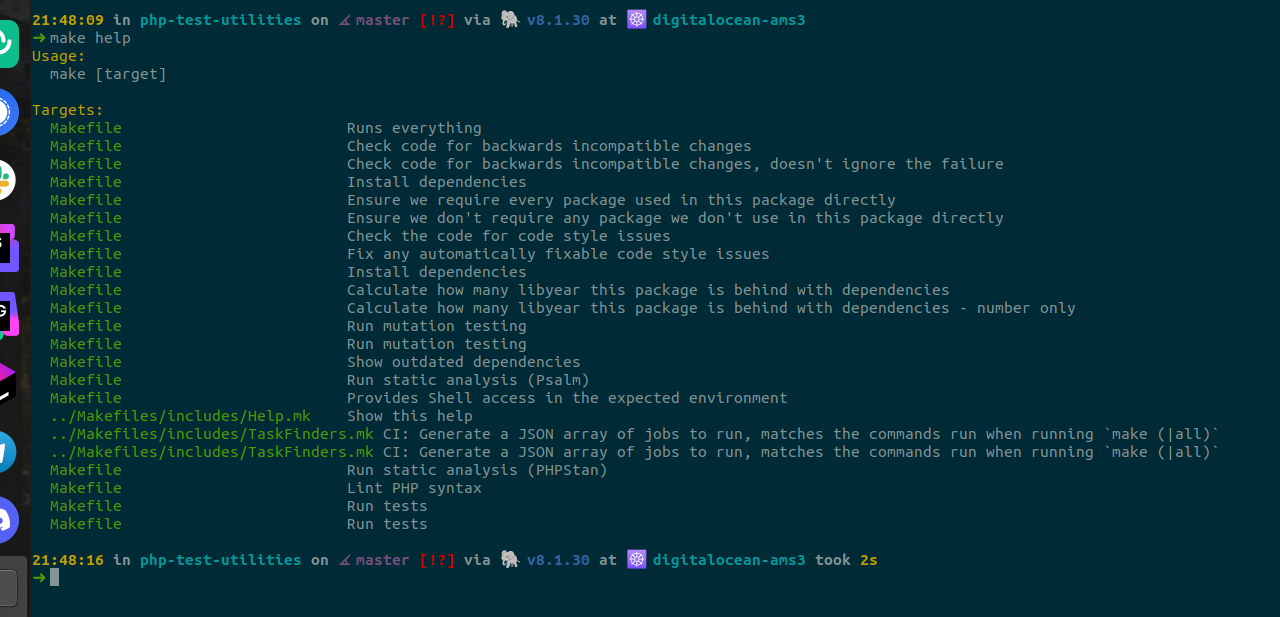Open Telegram from the dock
Image resolution: width=1280 pixels, height=617 pixels.
(x=6, y=452)
